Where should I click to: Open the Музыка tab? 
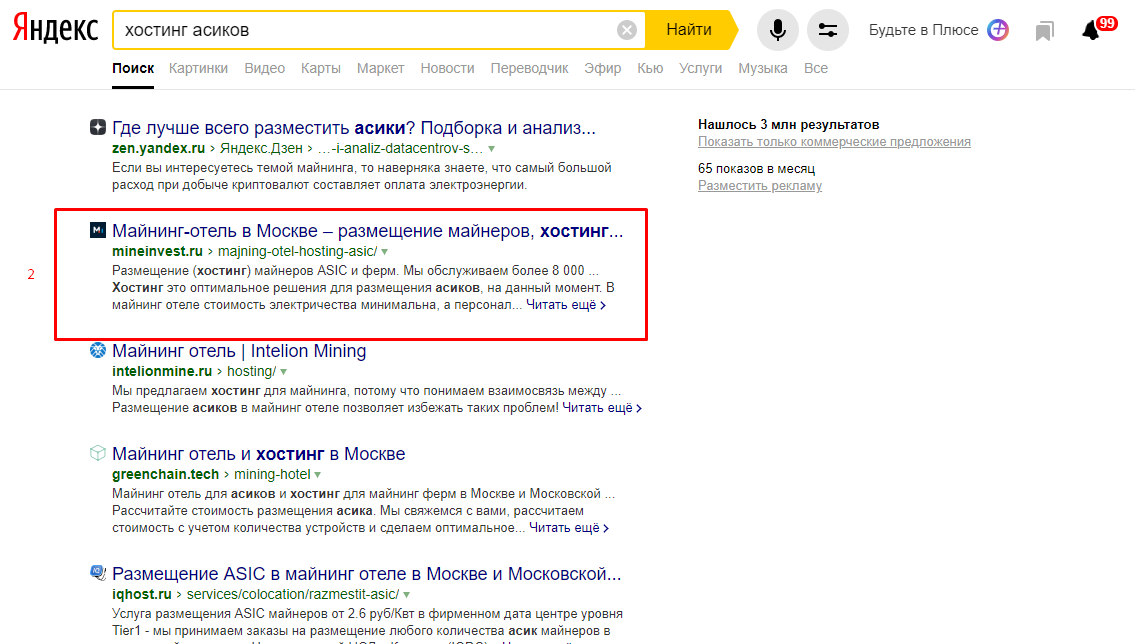763,68
